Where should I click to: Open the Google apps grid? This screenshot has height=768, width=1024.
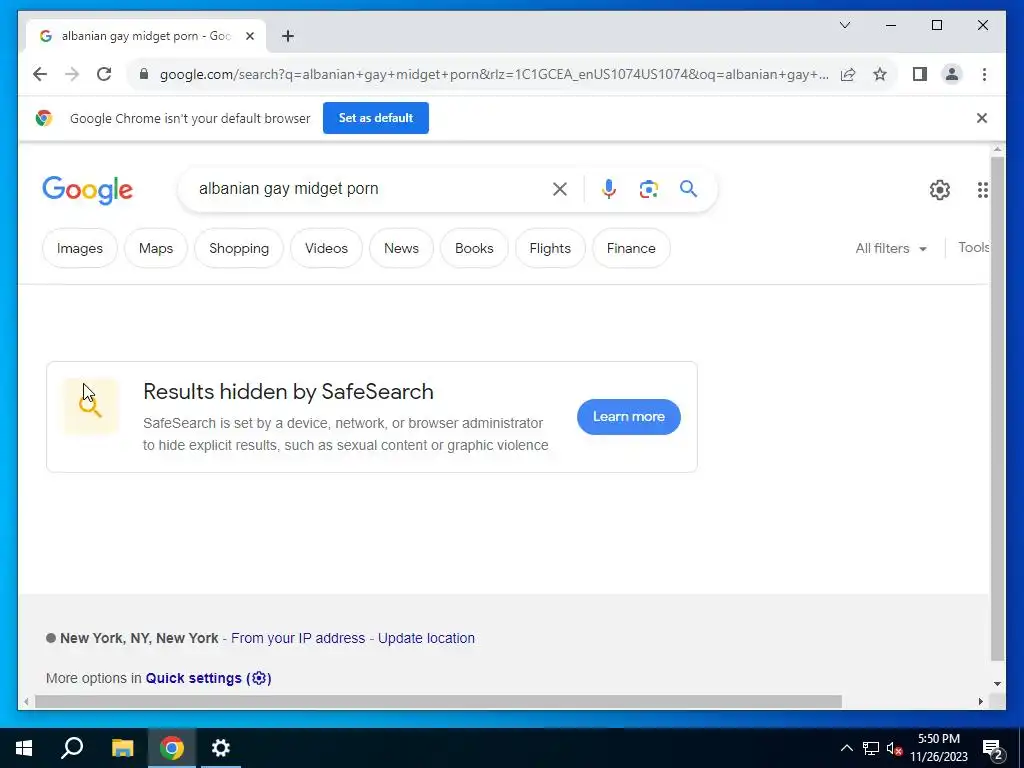pos(982,190)
